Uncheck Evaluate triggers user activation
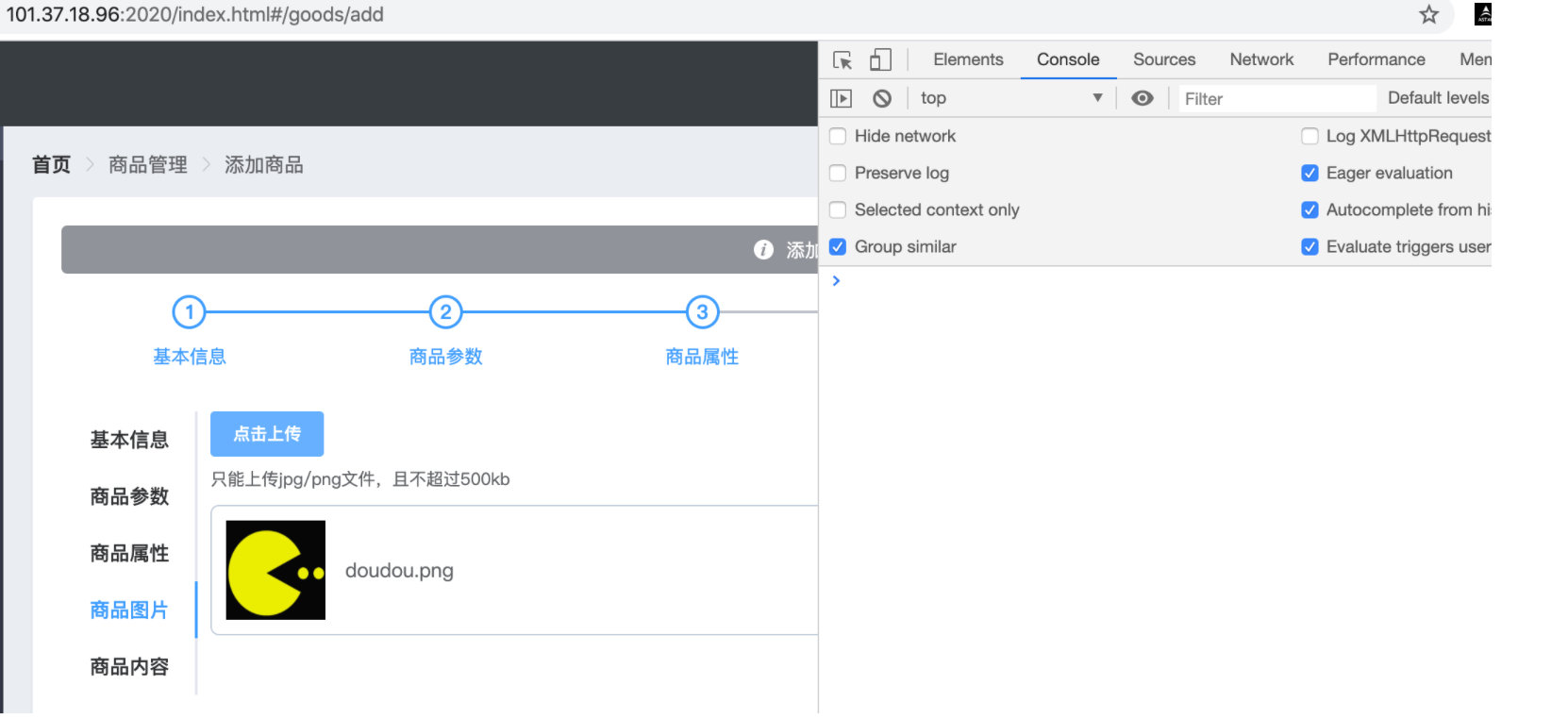This screenshot has width=1568, height=719. [1309, 246]
